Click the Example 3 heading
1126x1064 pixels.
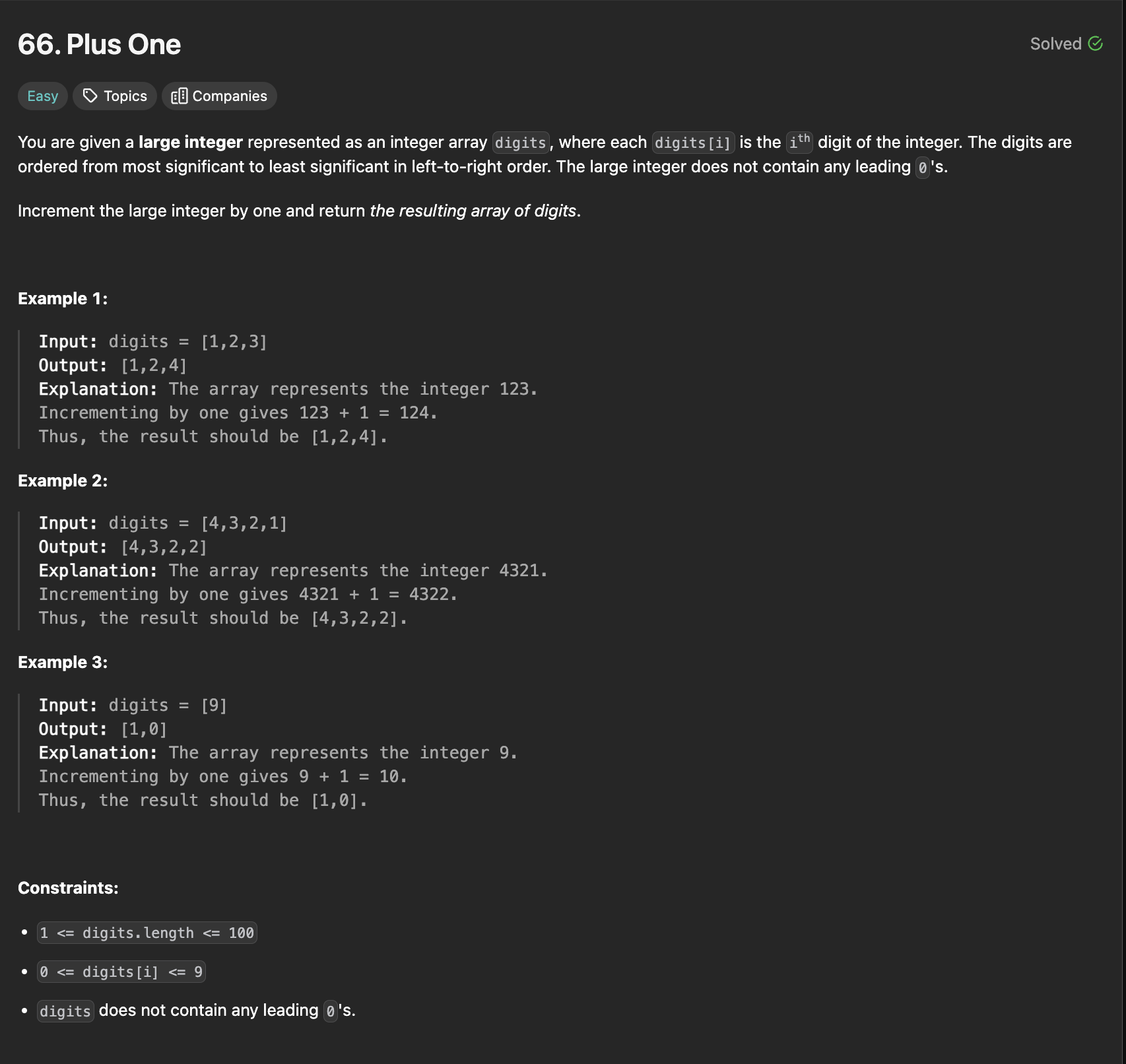(63, 663)
